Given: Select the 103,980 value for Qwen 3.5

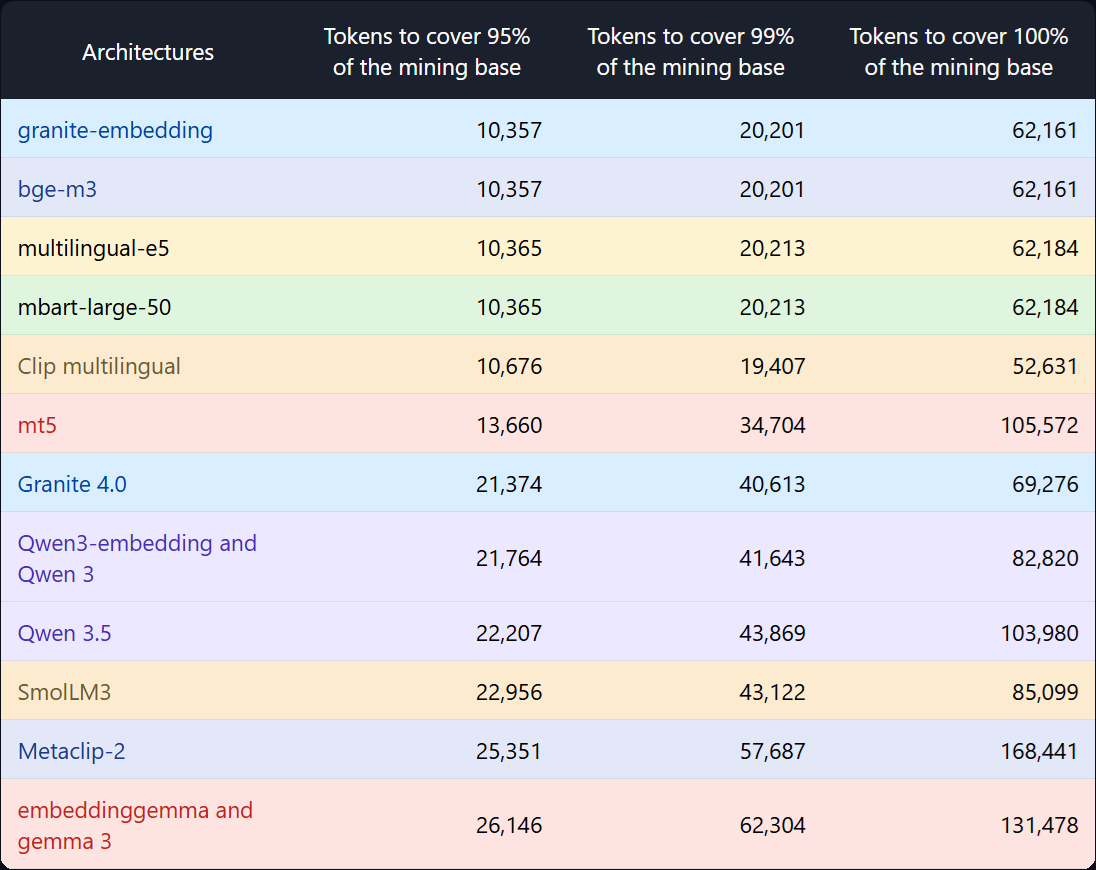Looking at the screenshot, I should point(1039,634).
